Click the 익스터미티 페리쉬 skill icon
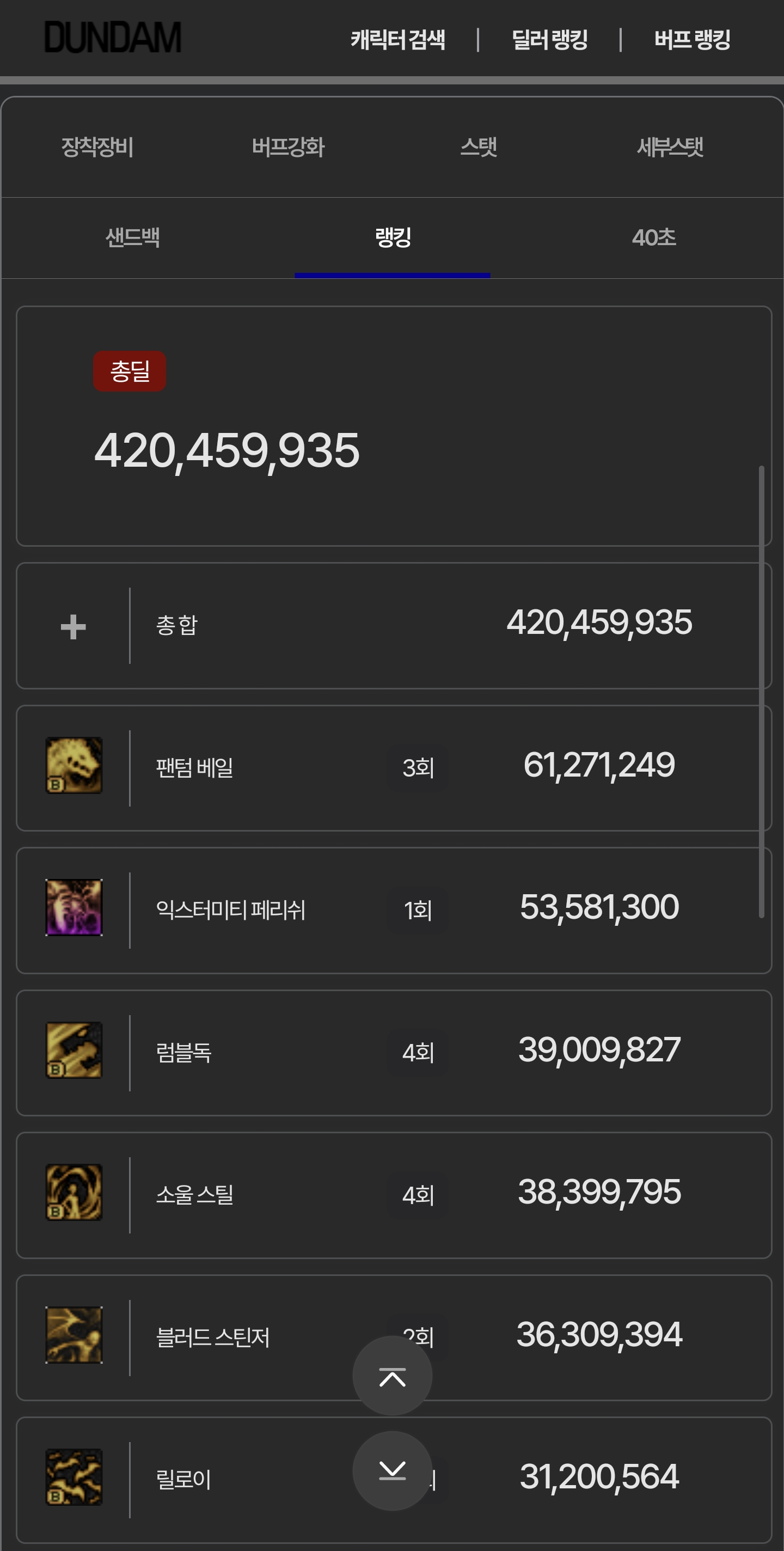Image resolution: width=784 pixels, height=1551 pixels. point(74,907)
